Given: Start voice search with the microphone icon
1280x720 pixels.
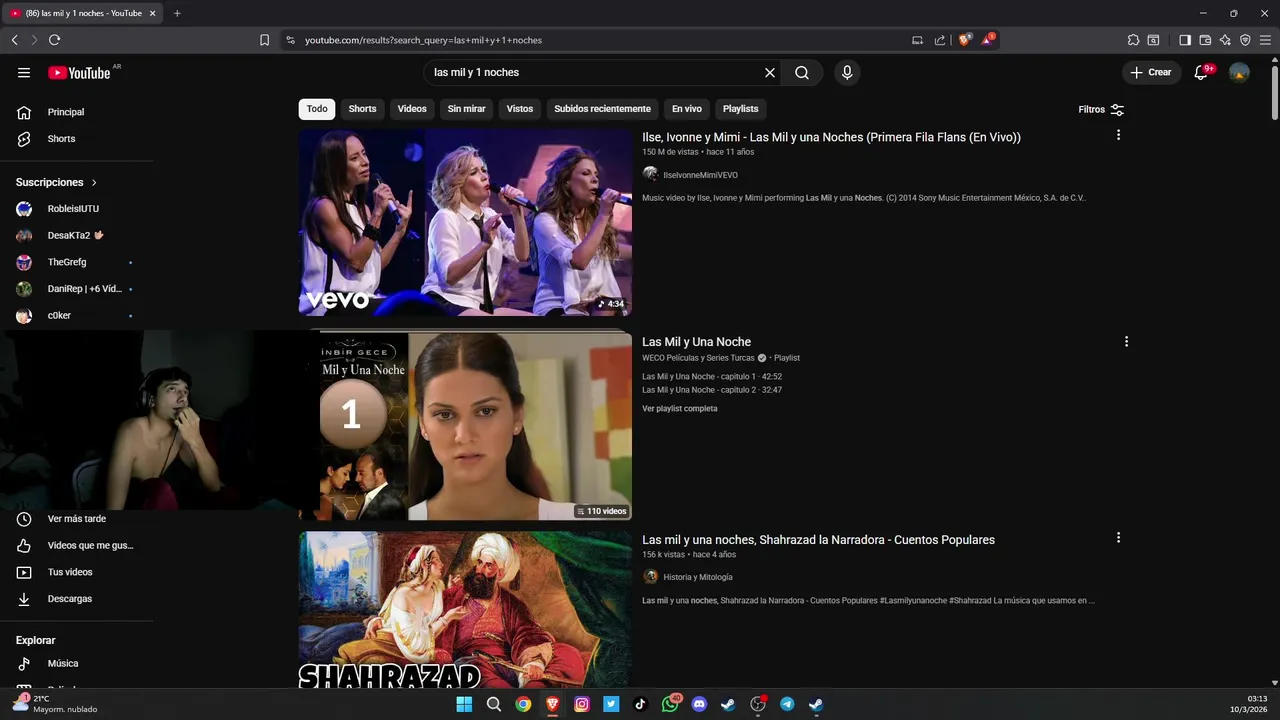Looking at the screenshot, I should tap(847, 72).
